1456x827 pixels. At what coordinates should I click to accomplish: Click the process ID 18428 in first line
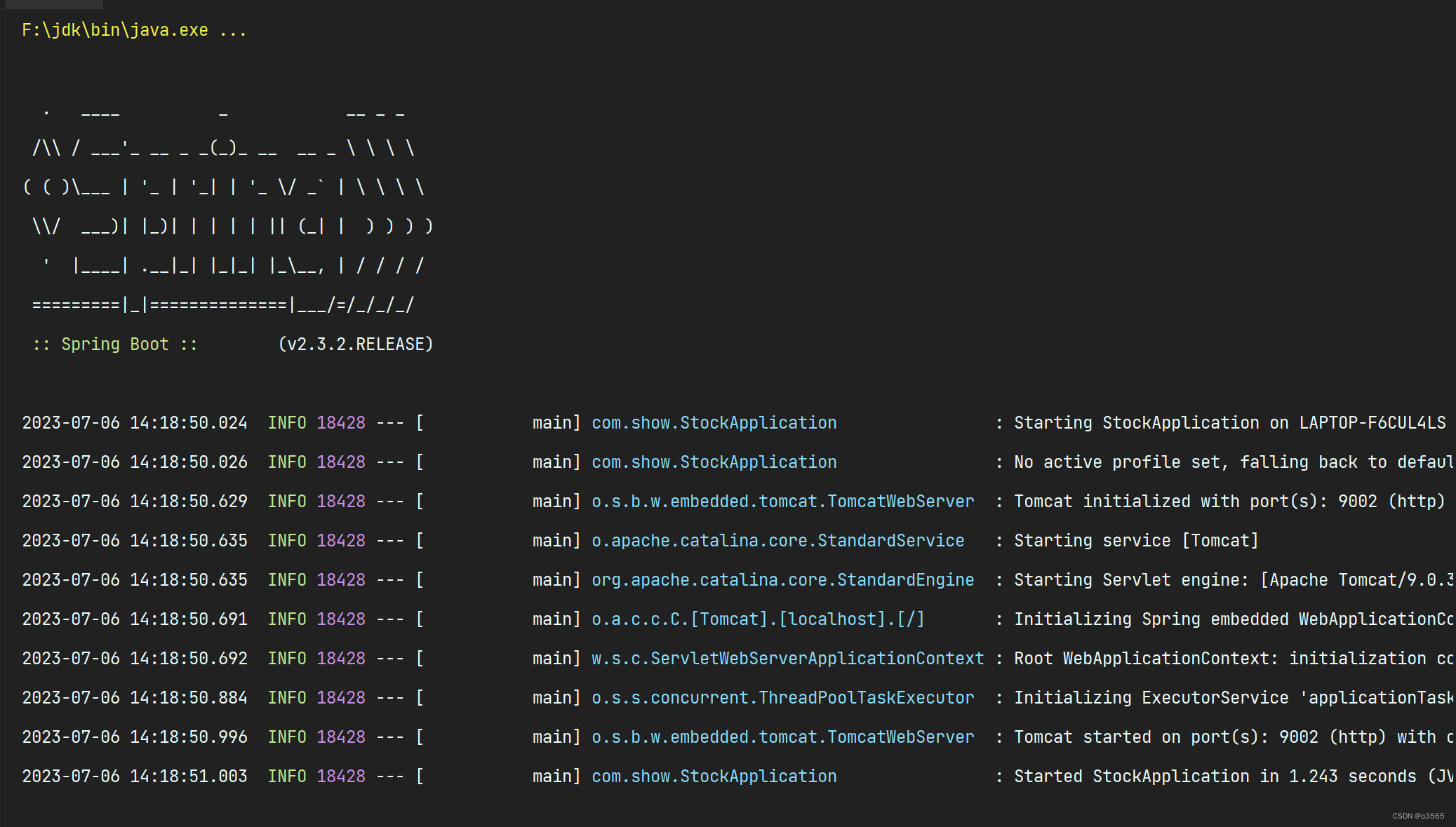click(341, 422)
